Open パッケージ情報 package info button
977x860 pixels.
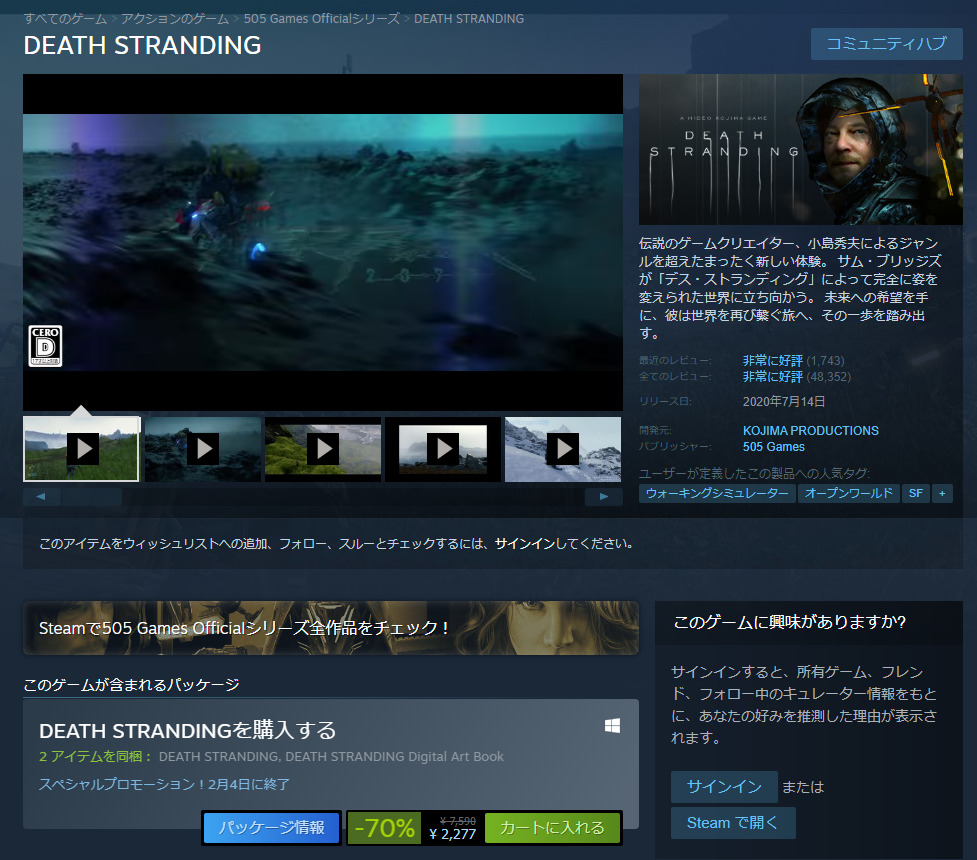tap(272, 828)
